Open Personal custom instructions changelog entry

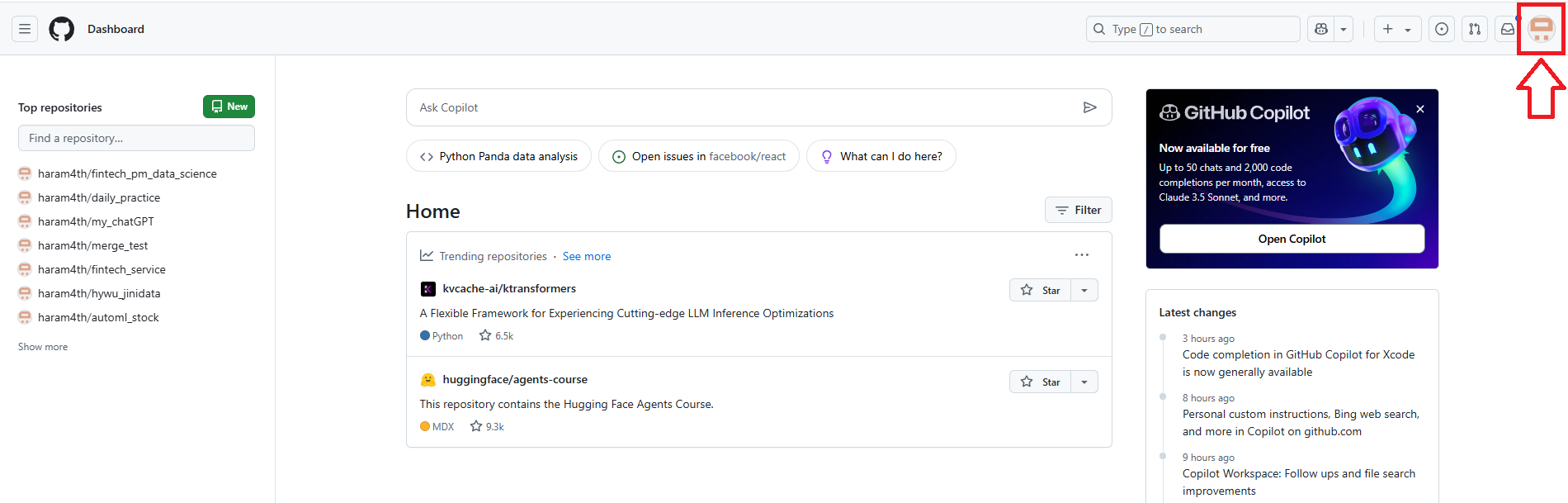coord(1301,423)
